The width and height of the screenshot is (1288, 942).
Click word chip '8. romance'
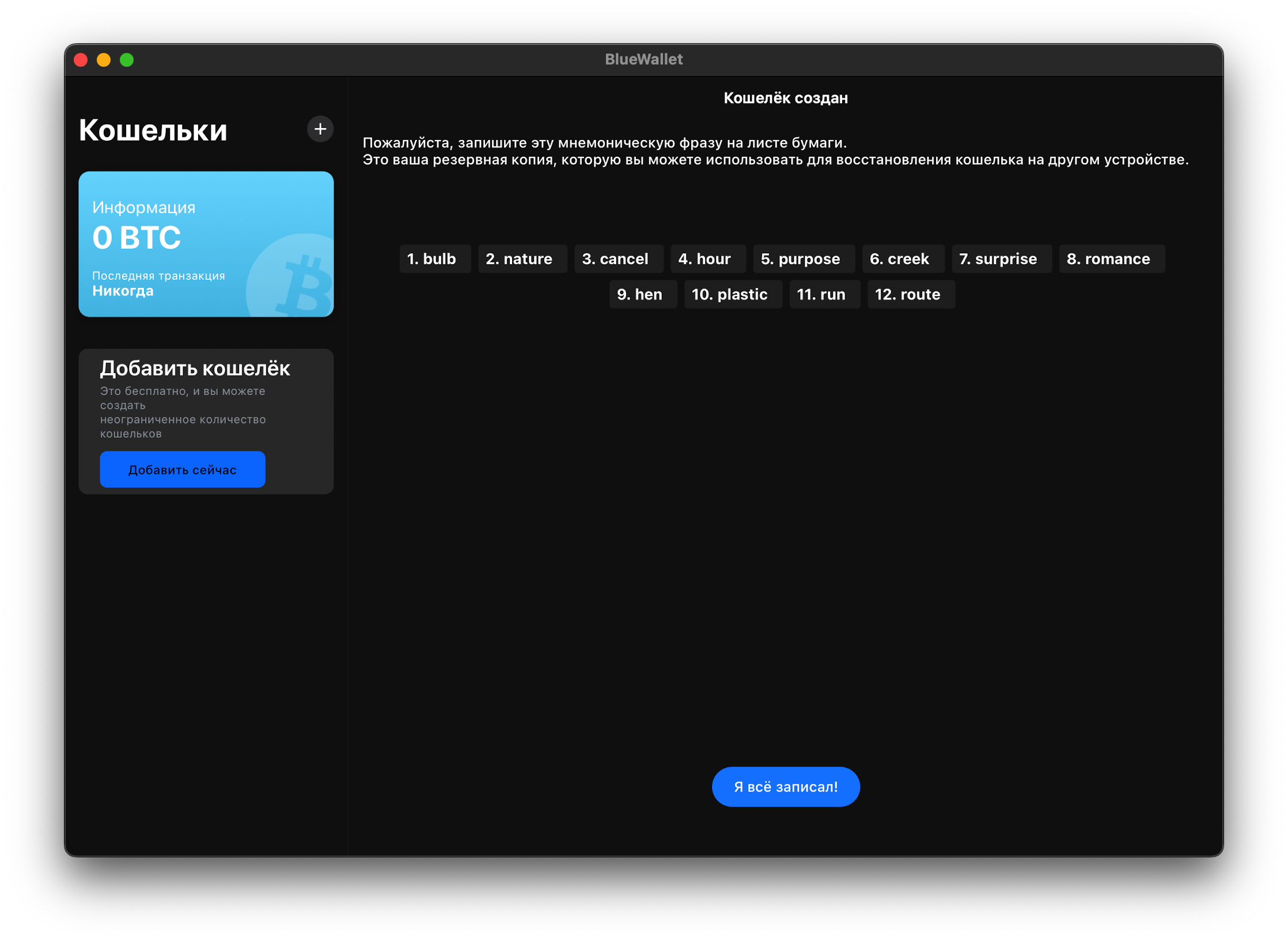[x=1108, y=258]
